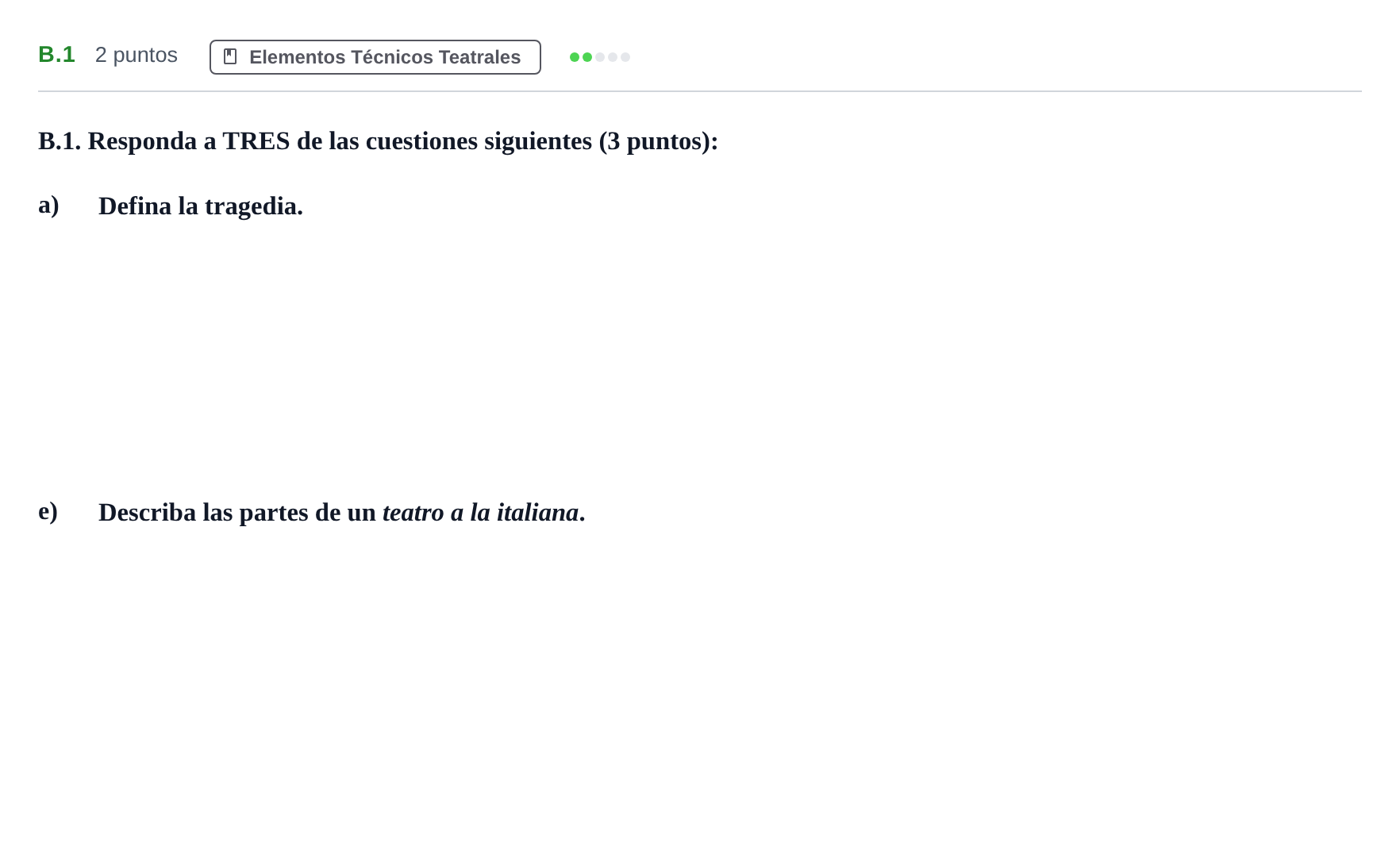
Task: Click the green B.1 question label
Action: 56,55
